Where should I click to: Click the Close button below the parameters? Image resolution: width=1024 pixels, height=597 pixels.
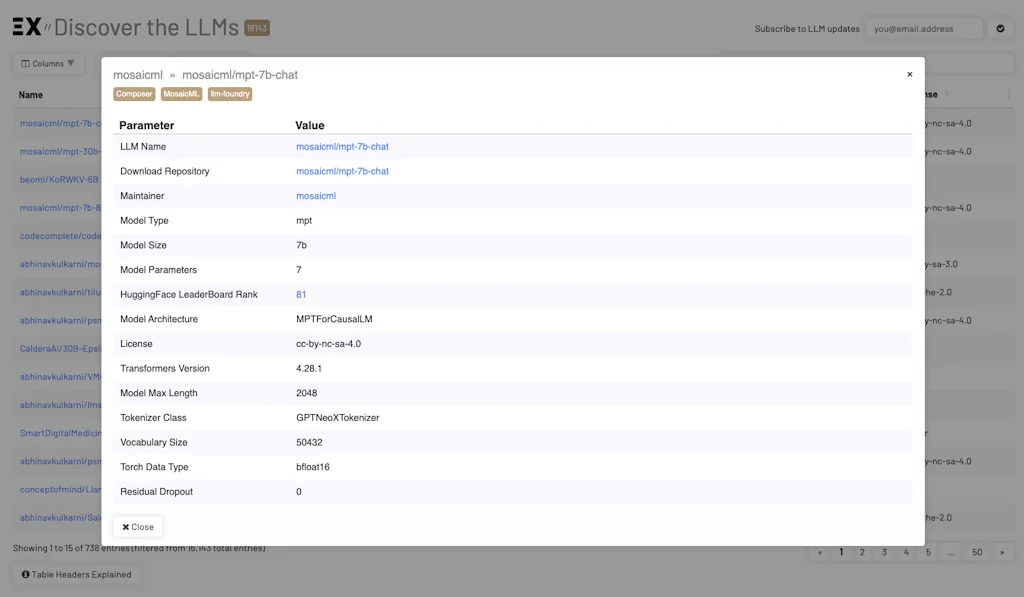tap(137, 526)
